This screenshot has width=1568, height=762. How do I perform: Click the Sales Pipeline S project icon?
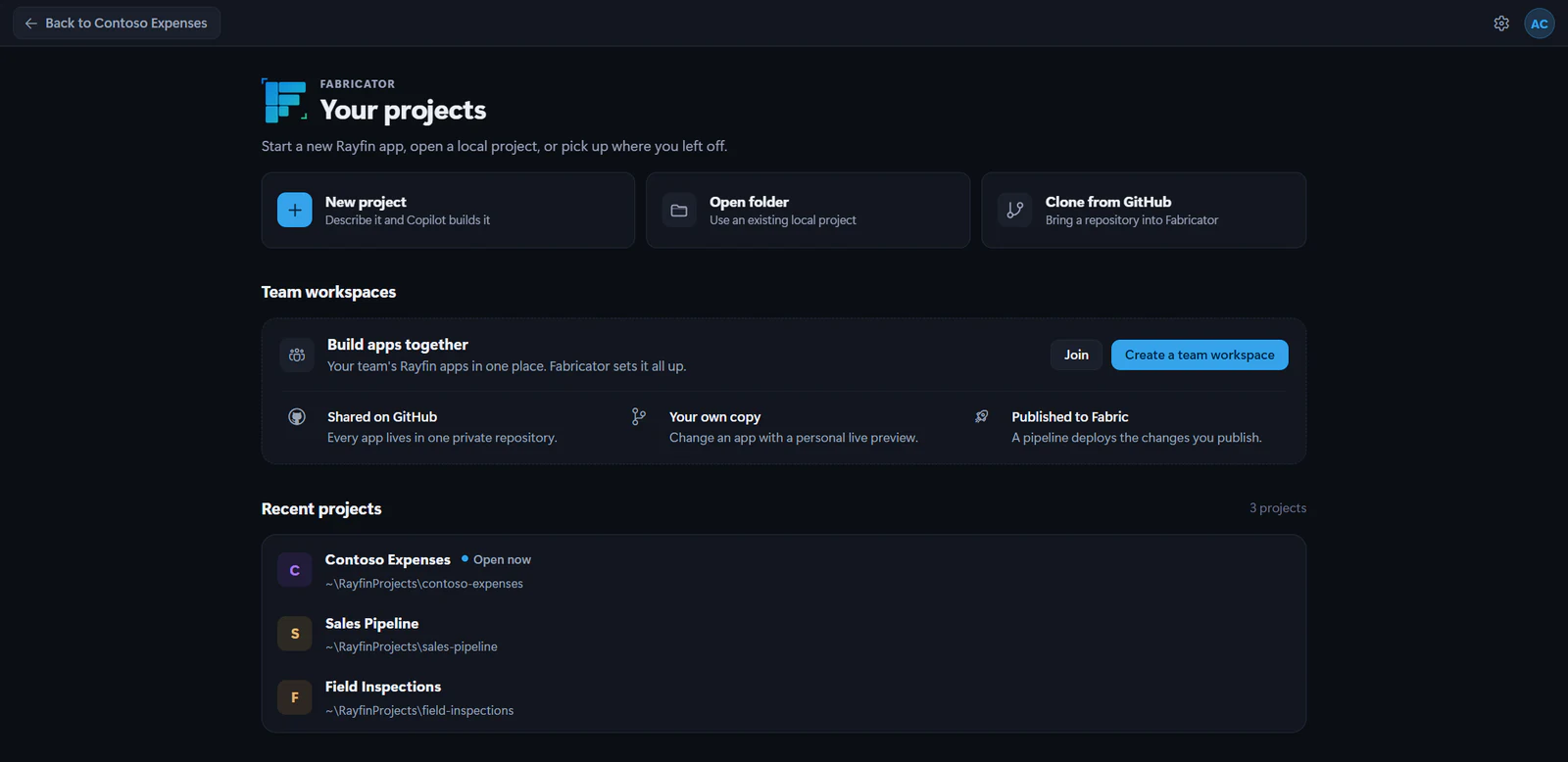[x=295, y=634]
